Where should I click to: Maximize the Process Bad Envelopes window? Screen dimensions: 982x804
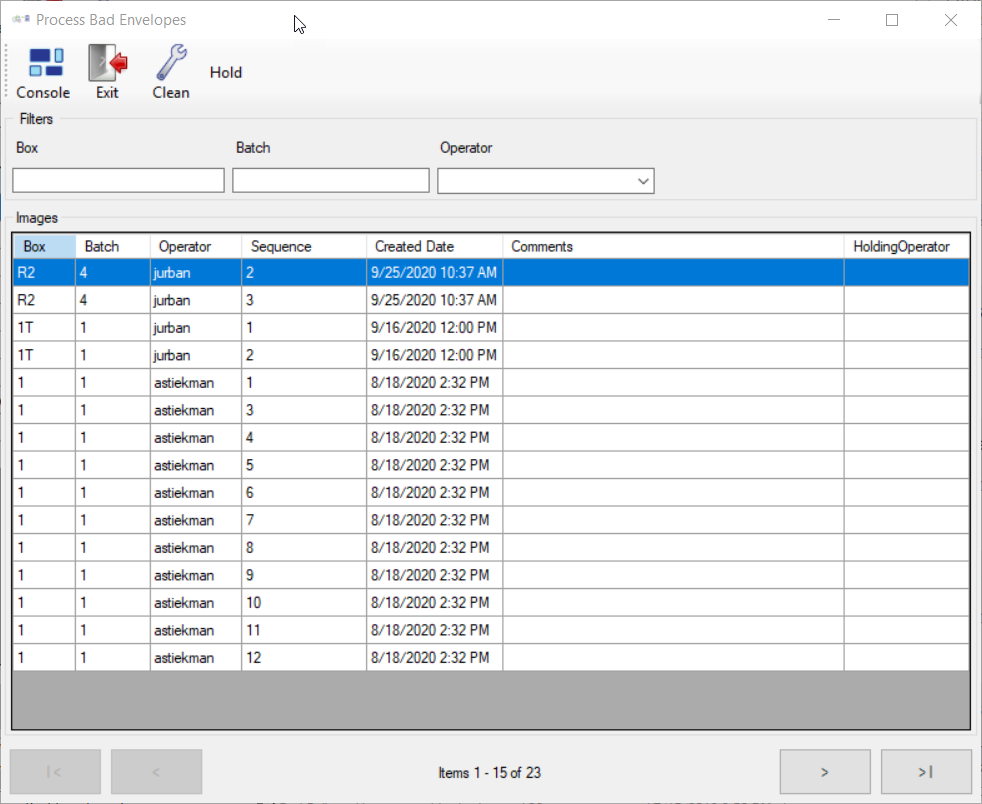coord(892,20)
